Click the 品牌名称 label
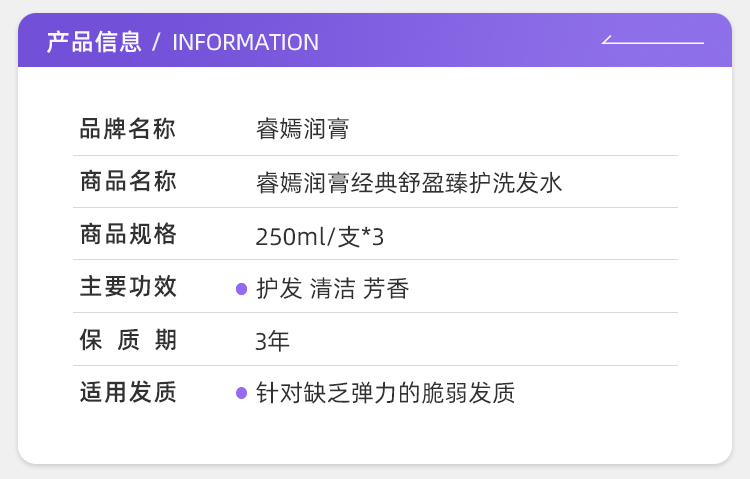 128,129
